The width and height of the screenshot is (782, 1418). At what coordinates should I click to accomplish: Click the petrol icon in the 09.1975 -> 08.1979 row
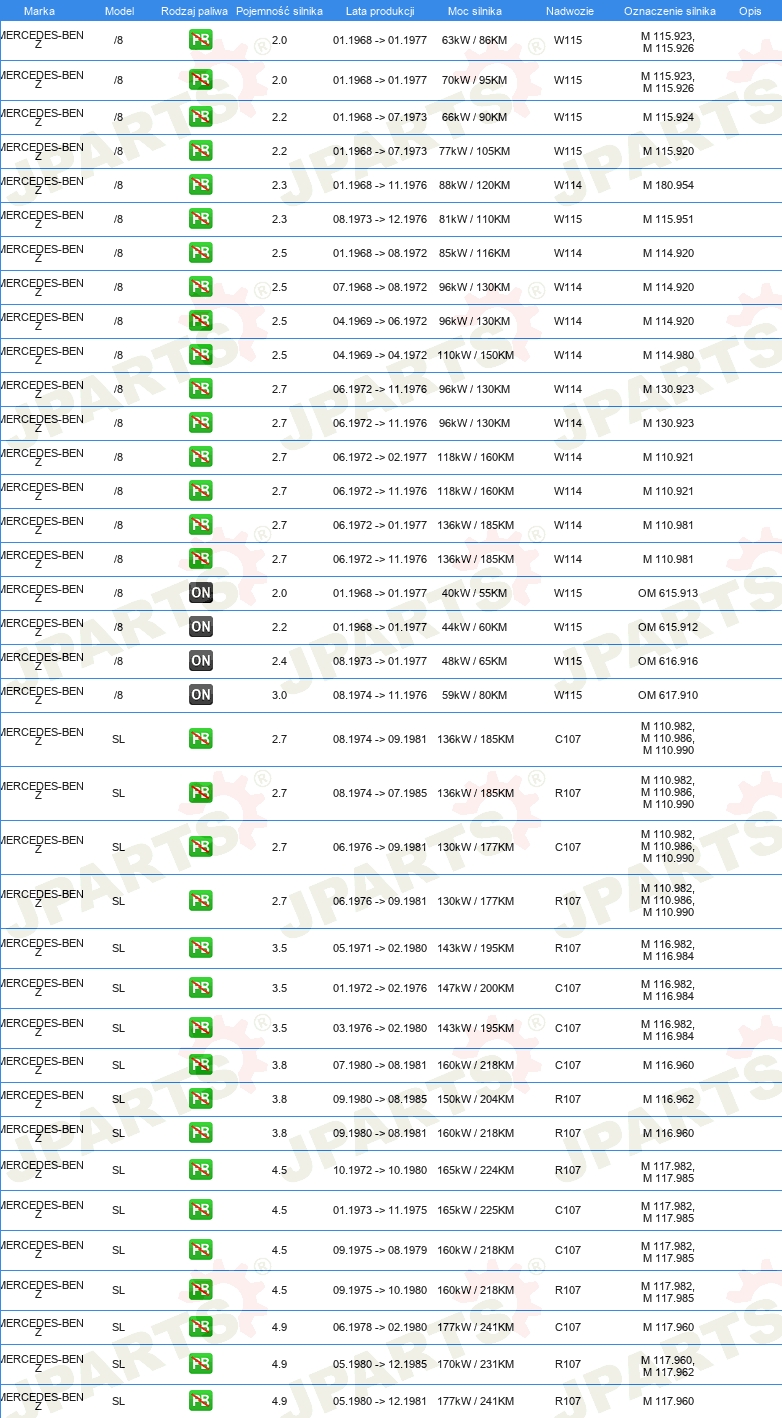pyautogui.click(x=201, y=1251)
